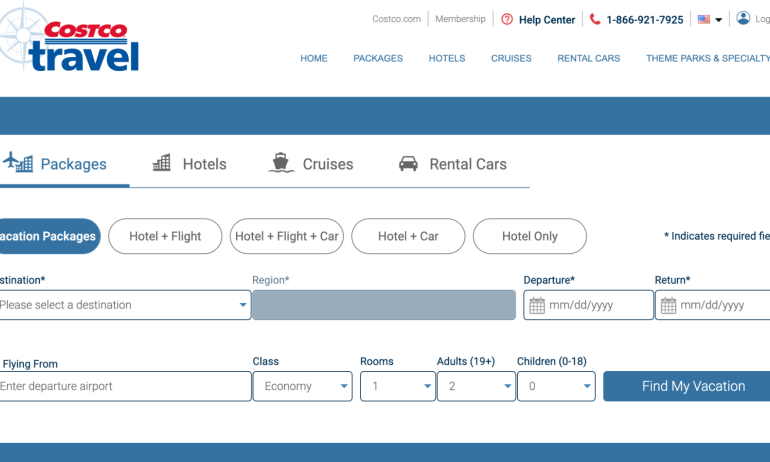Click the red phone icon
Viewport: 770px width, 462px height.
click(x=595, y=19)
